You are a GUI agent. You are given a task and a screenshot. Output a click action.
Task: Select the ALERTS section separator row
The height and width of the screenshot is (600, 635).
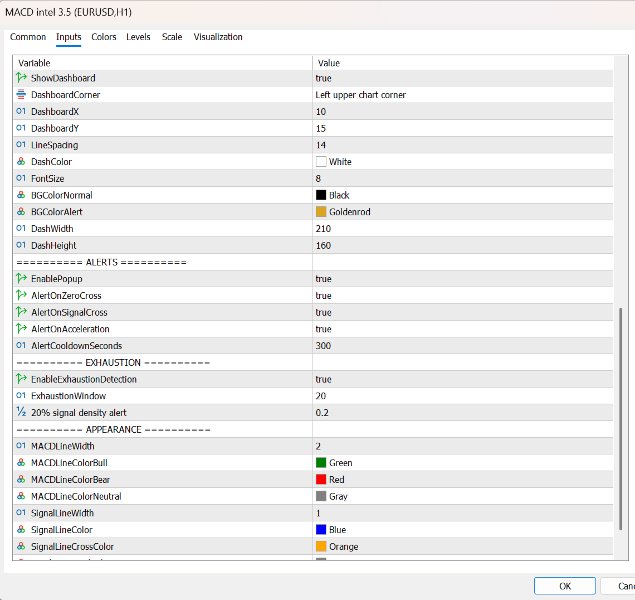coord(313,262)
